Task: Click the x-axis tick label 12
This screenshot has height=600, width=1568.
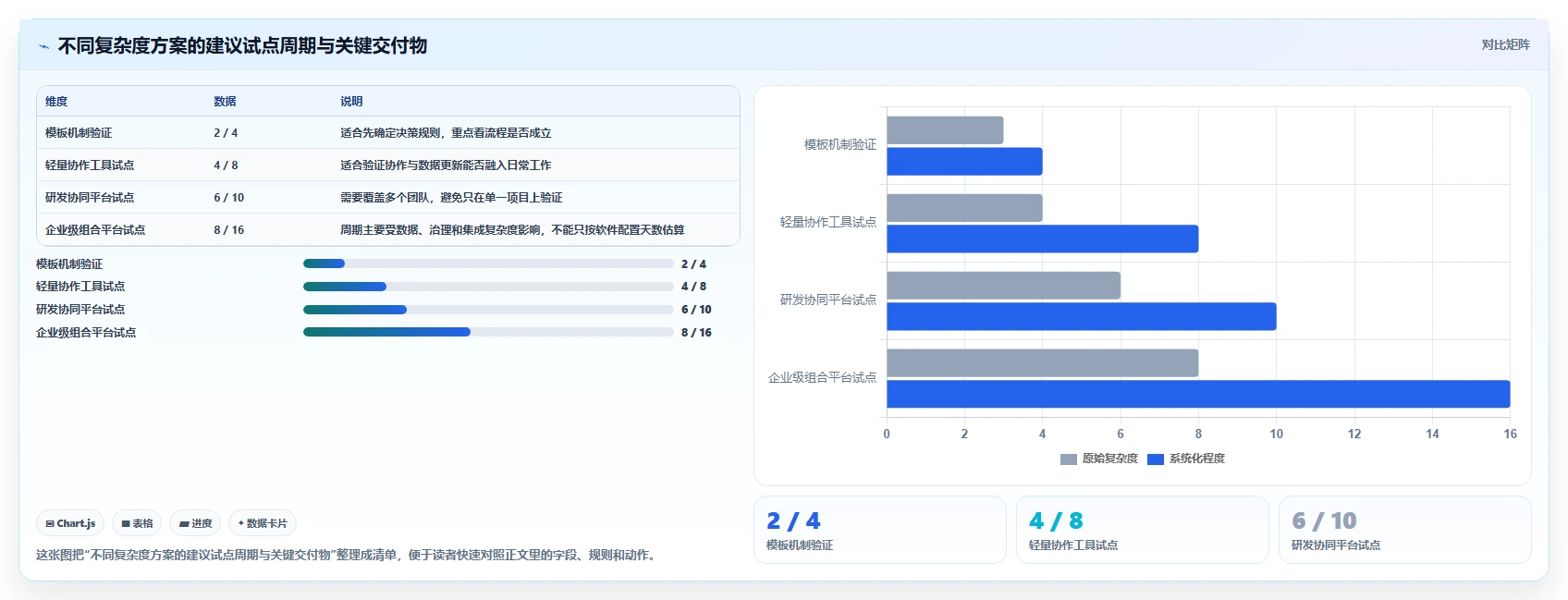Action: (1354, 435)
